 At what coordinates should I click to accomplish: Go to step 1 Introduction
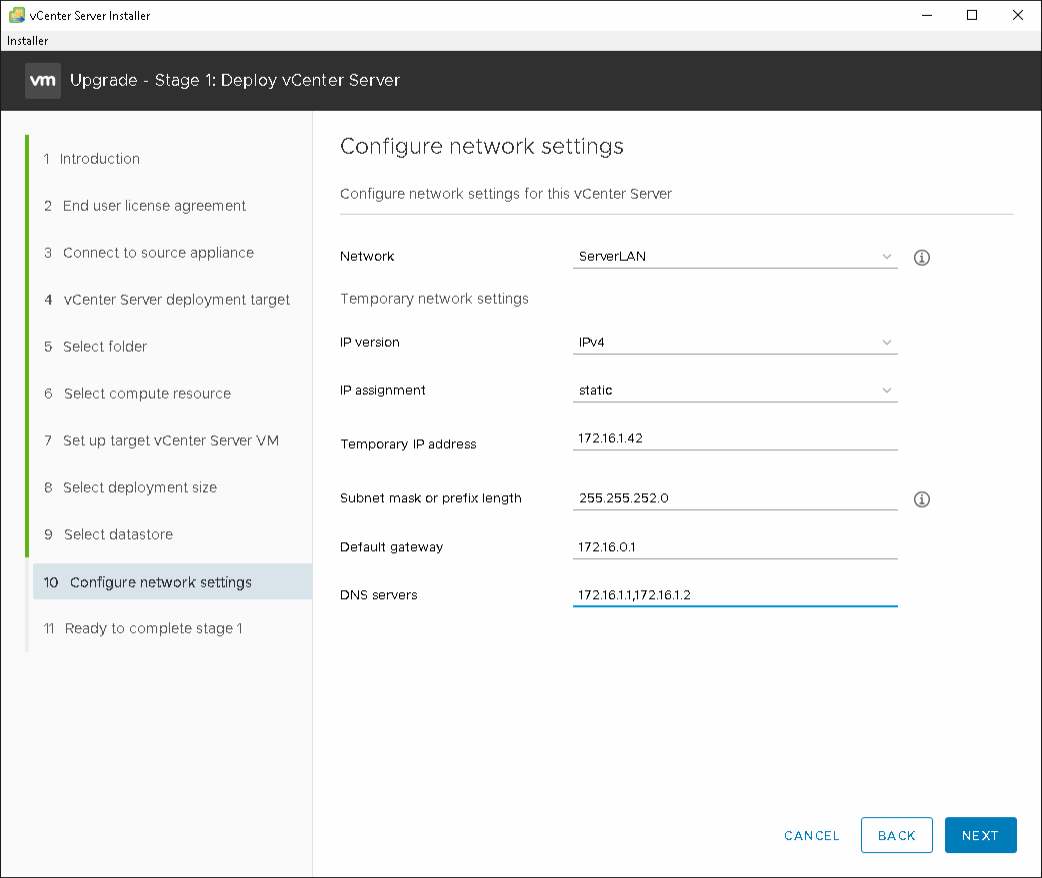(x=99, y=159)
